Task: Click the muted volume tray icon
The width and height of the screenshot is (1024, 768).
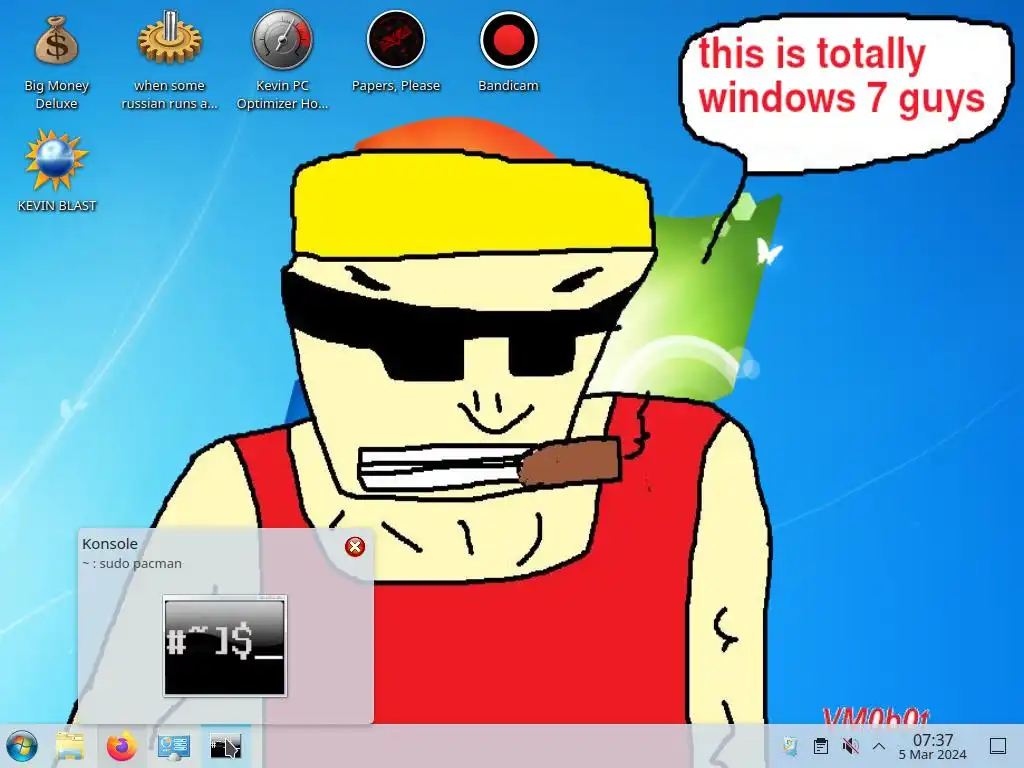Action: tap(850, 746)
